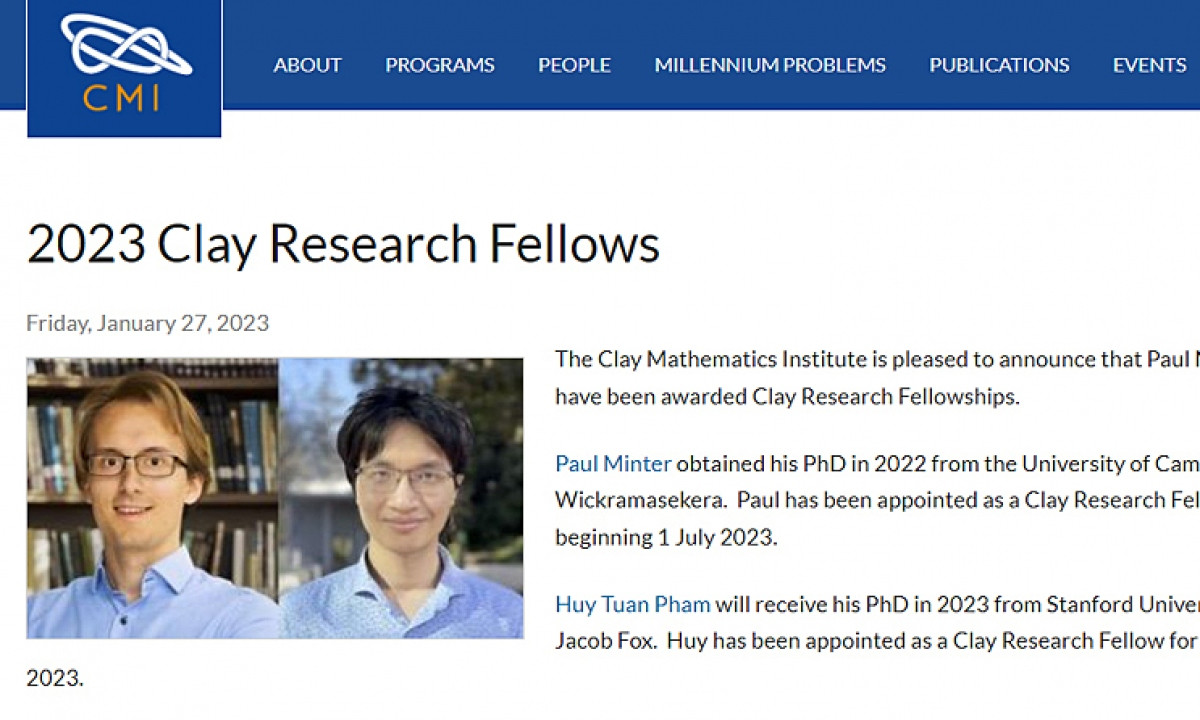
Task: Open the MILLENNIUM PROBLEMS page
Action: [x=770, y=65]
